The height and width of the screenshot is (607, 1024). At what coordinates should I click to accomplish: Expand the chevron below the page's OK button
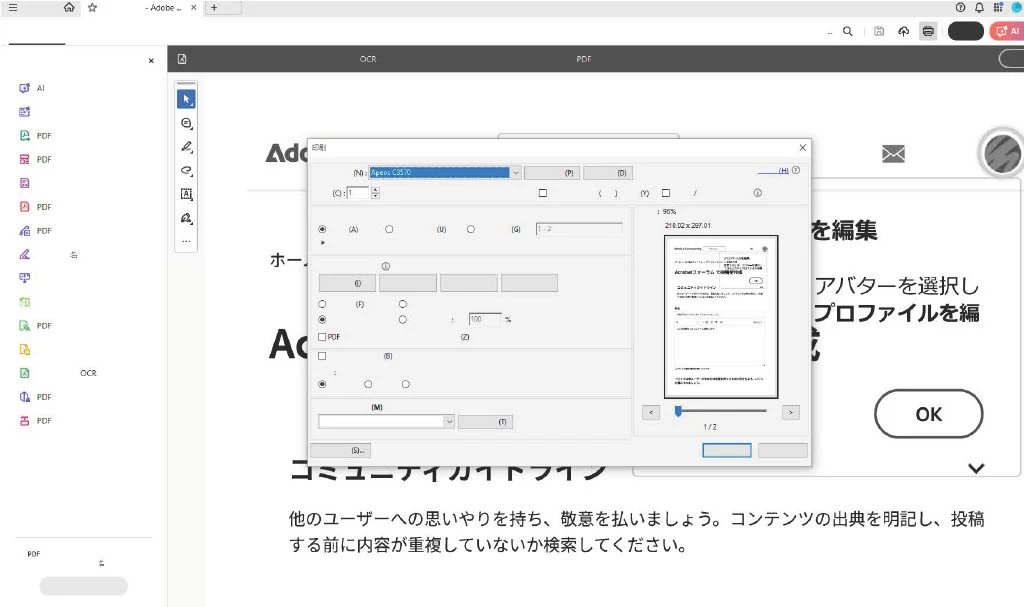tap(976, 468)
